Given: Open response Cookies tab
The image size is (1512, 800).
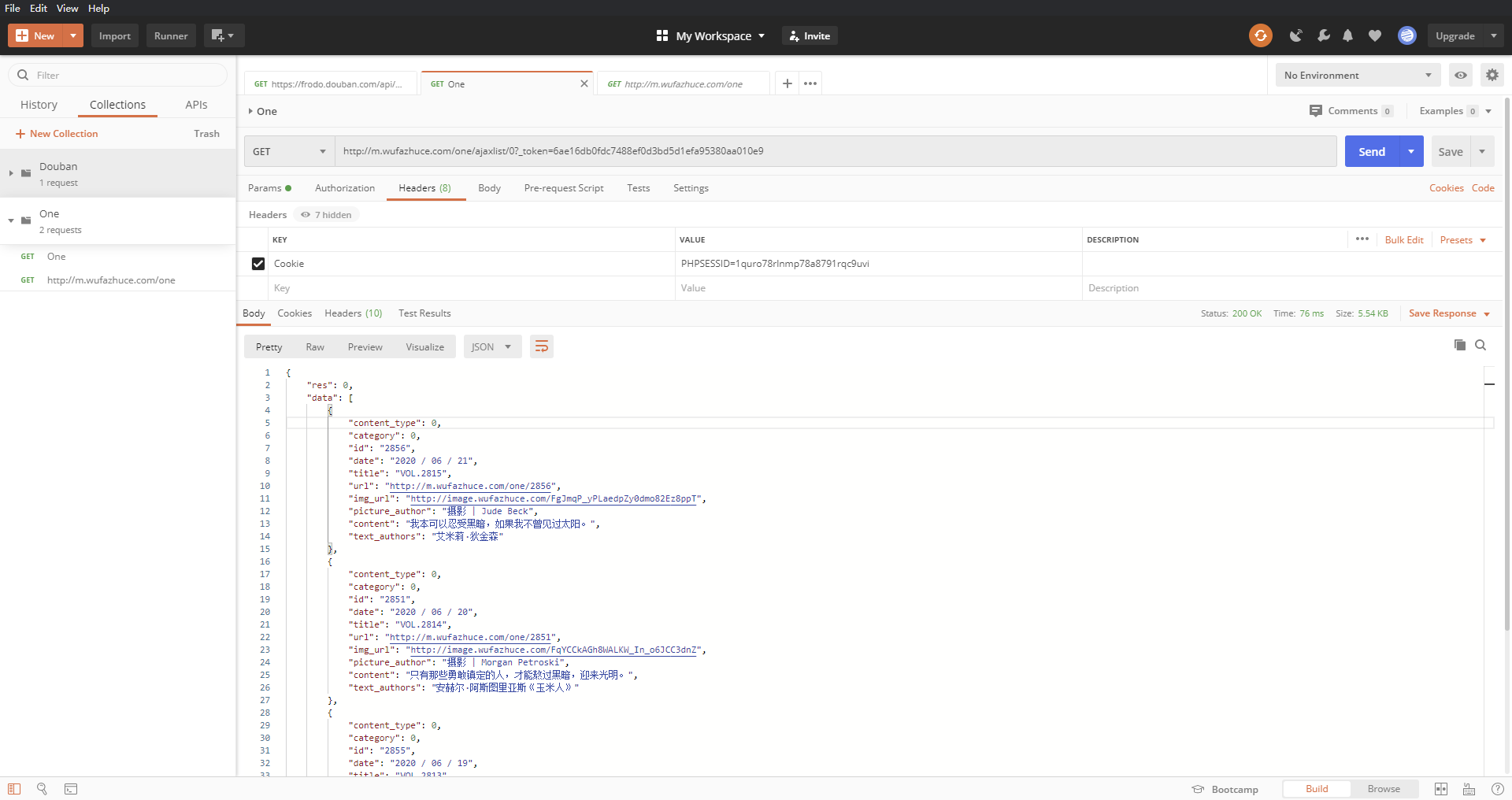Looking at the screenshot, I should coord(295,313).
